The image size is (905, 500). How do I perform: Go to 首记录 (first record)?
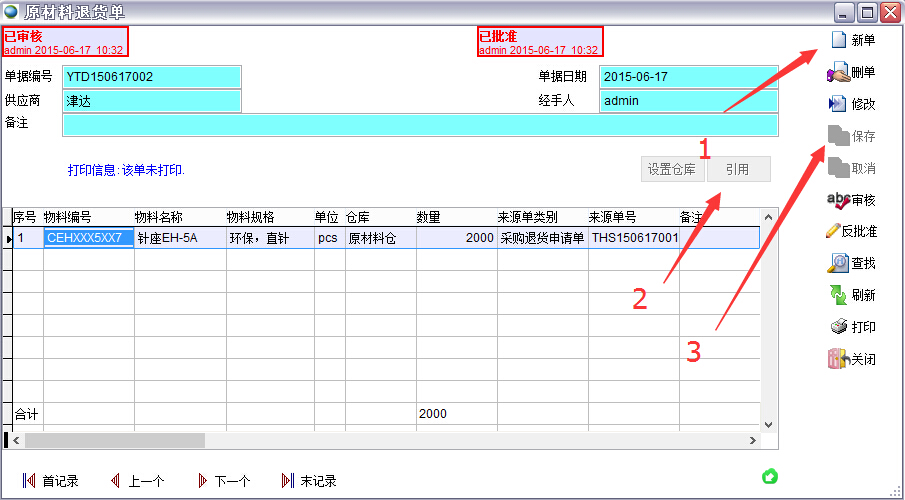(30, 481)
